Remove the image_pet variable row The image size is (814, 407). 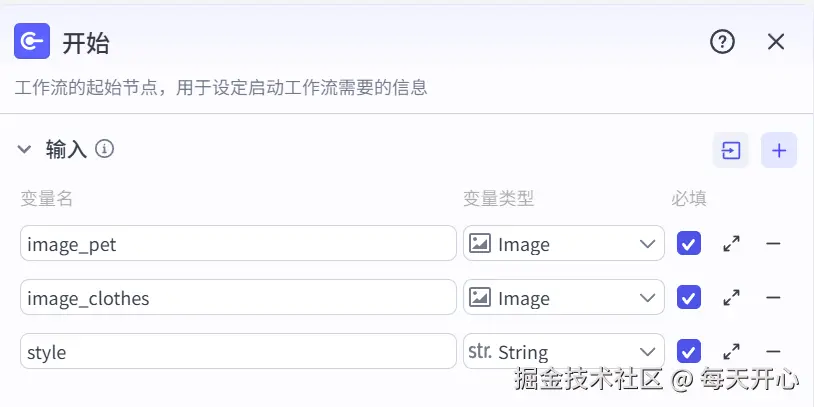click(x=773, y=243)
